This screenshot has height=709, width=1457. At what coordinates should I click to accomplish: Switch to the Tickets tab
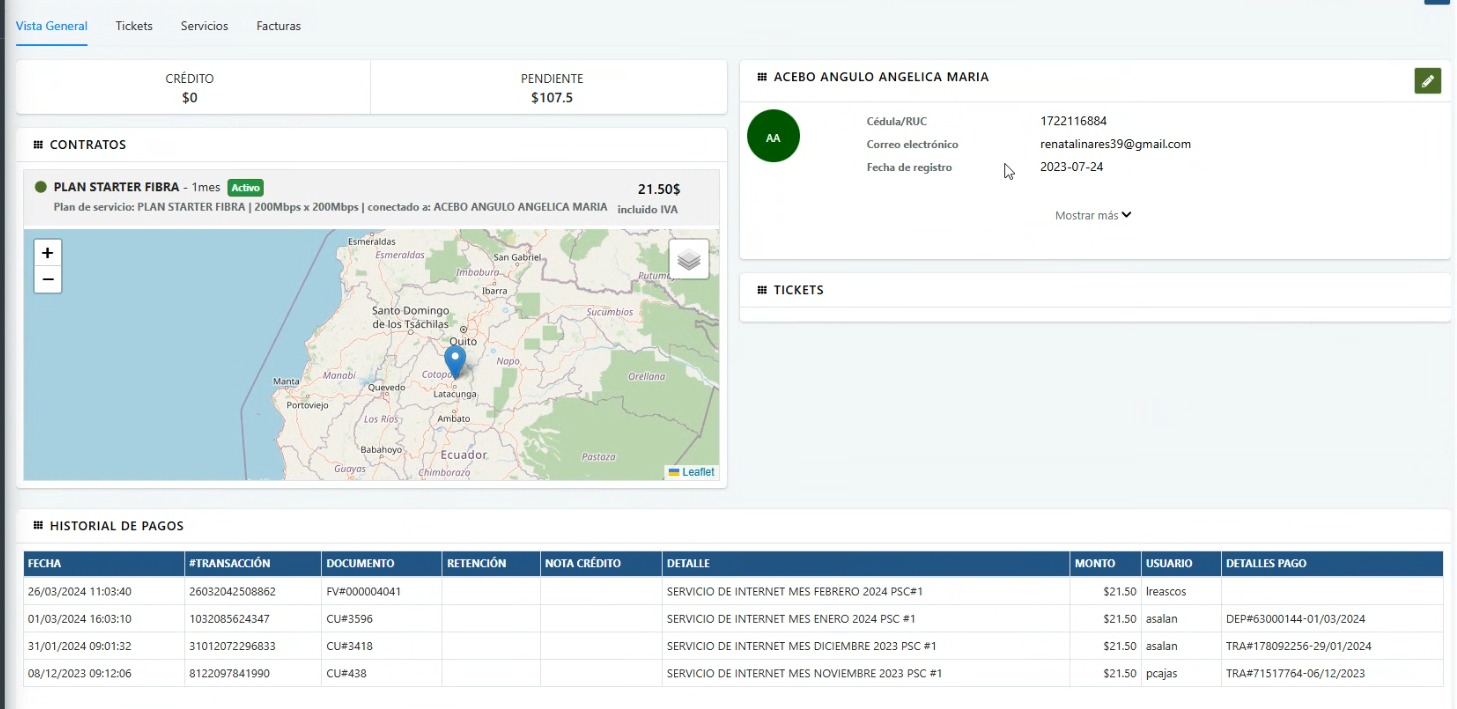coord(134,26)
